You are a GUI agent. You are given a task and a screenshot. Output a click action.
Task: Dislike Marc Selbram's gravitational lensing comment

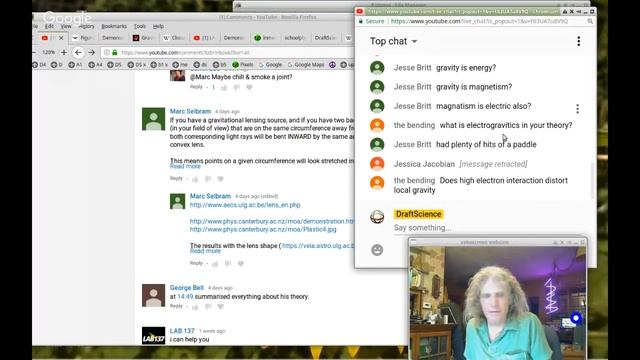pos(208,179)
